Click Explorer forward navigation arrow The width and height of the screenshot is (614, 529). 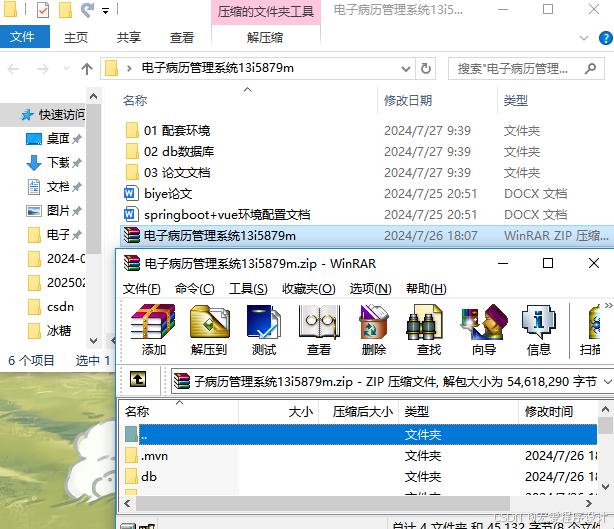pyautogui.click(x=43, y=69)
